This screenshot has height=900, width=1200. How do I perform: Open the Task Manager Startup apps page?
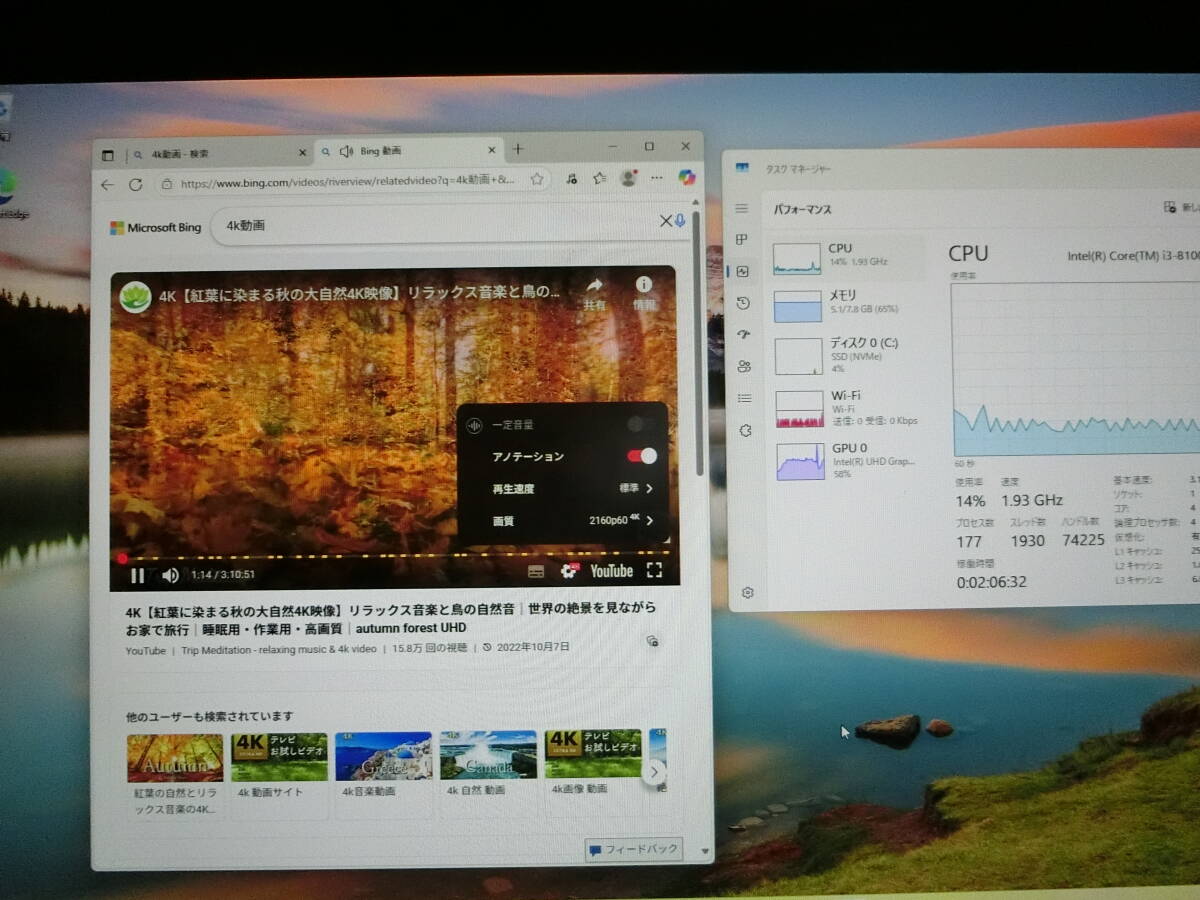click(743, 335)
